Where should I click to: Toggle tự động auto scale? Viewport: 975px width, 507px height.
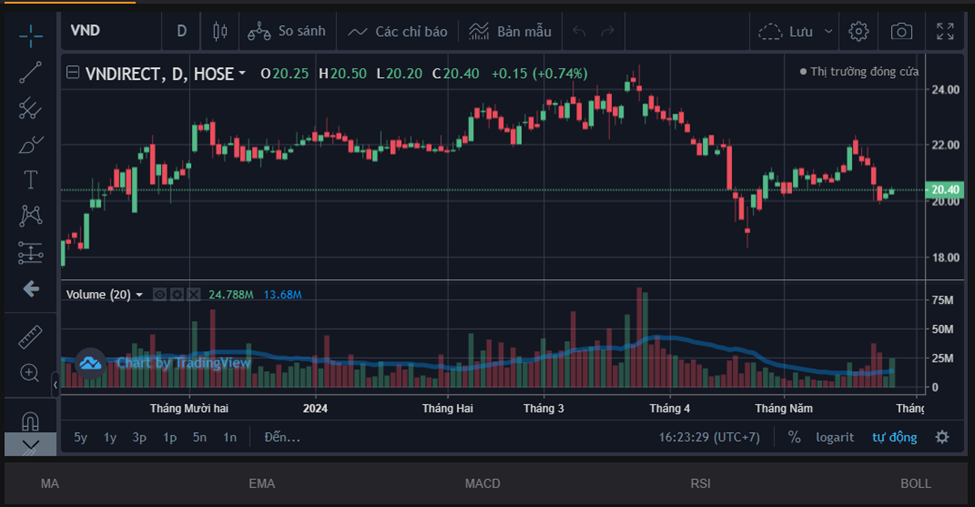[x=894, y=437]
